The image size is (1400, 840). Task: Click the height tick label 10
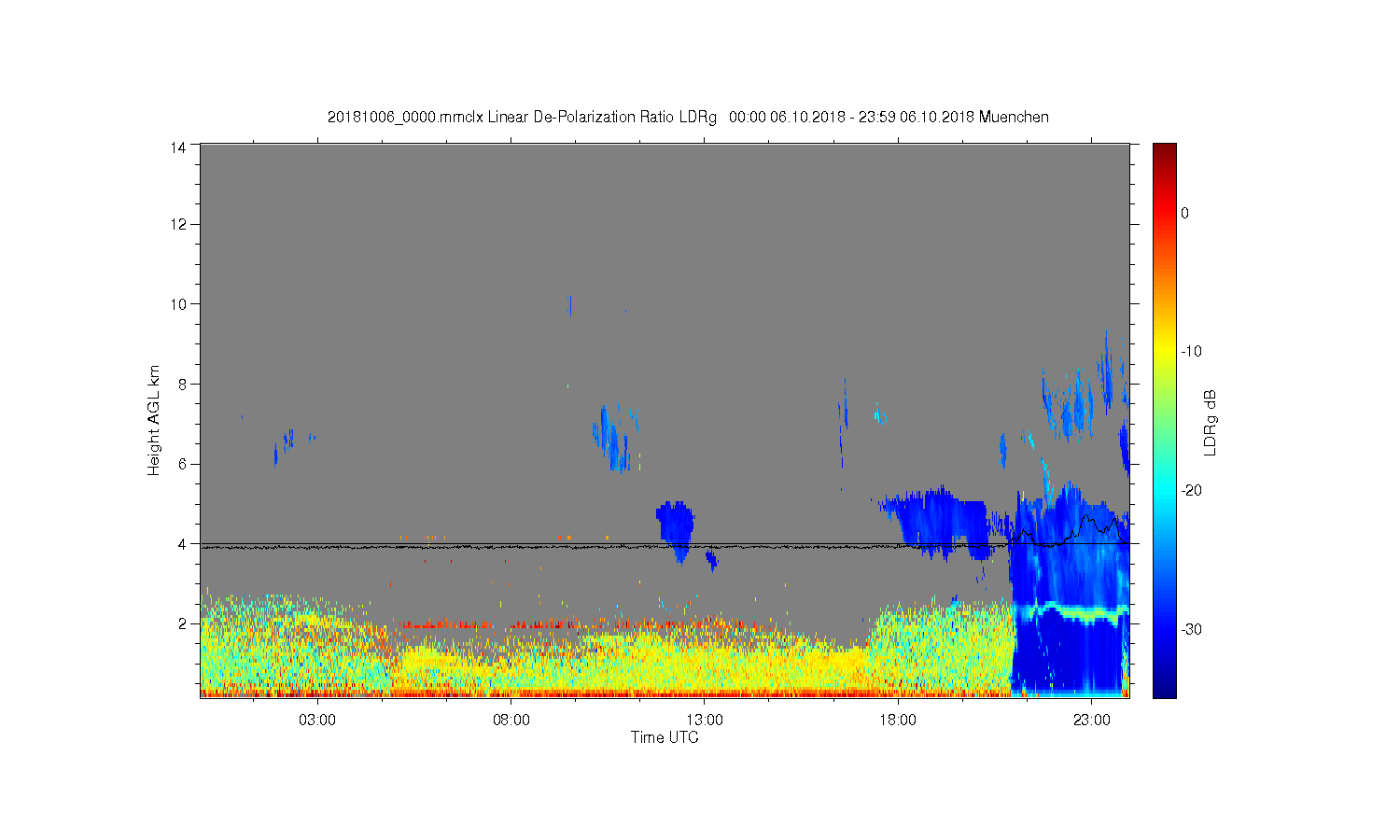tap(178, 303)
